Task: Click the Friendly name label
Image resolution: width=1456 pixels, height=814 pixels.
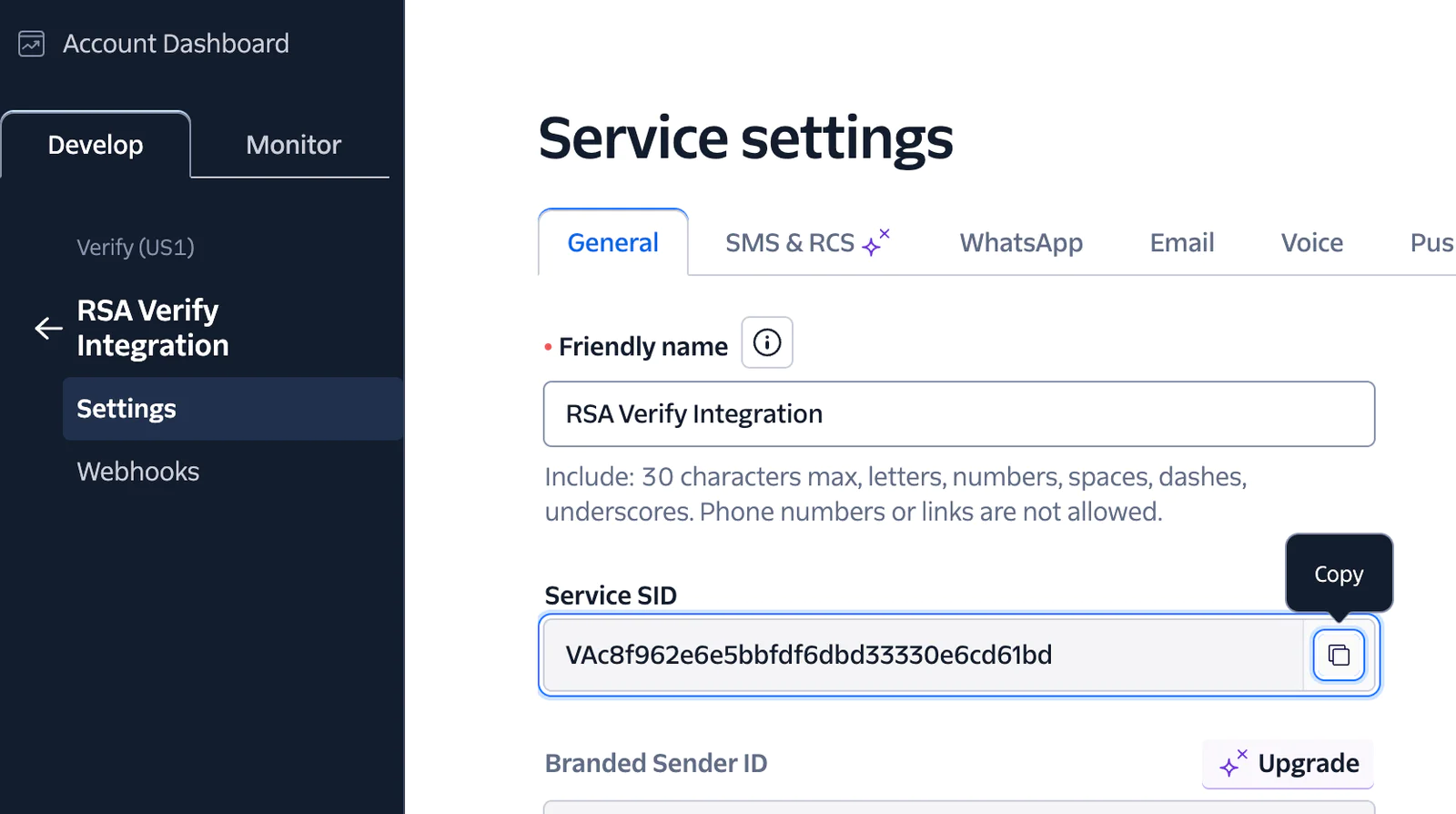Action: coord(643,347)
